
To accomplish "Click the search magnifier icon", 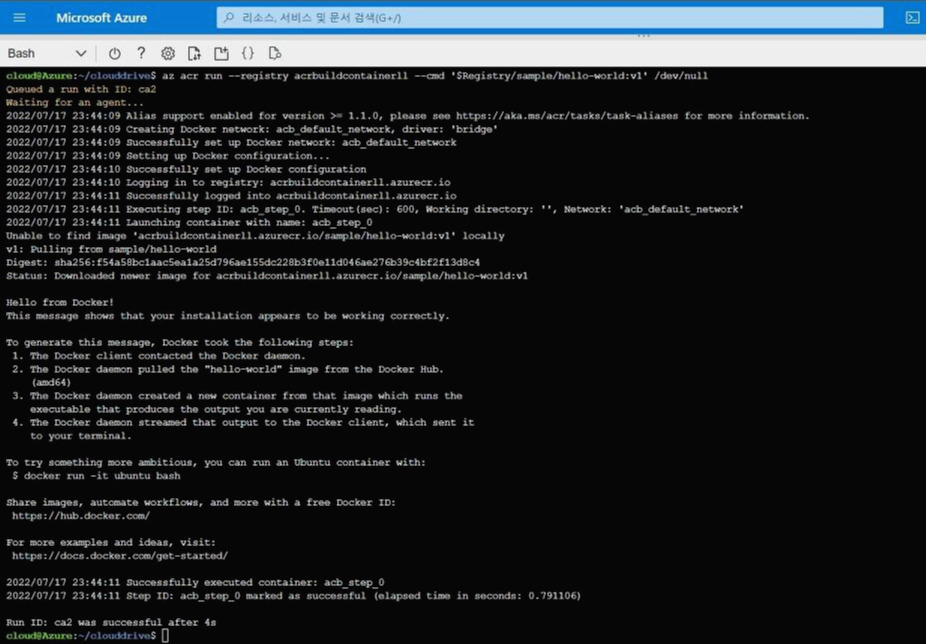I will coord(229,18).
